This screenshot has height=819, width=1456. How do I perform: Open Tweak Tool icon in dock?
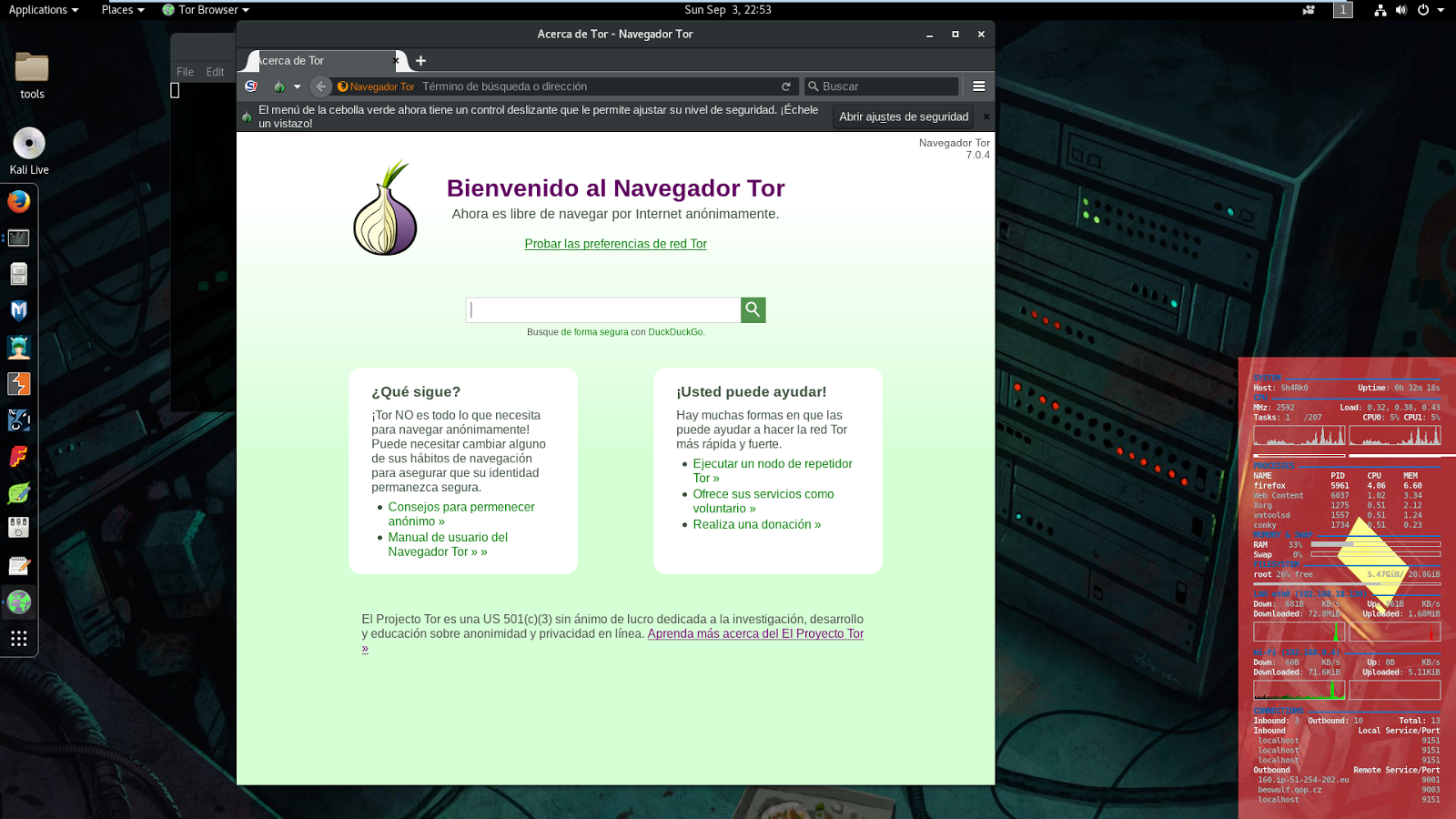19,529
